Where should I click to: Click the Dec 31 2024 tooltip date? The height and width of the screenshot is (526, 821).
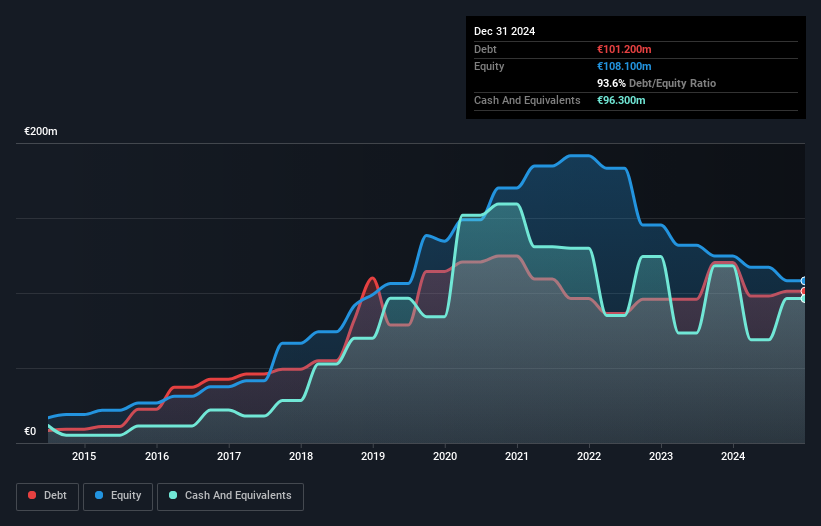[504, 31]
